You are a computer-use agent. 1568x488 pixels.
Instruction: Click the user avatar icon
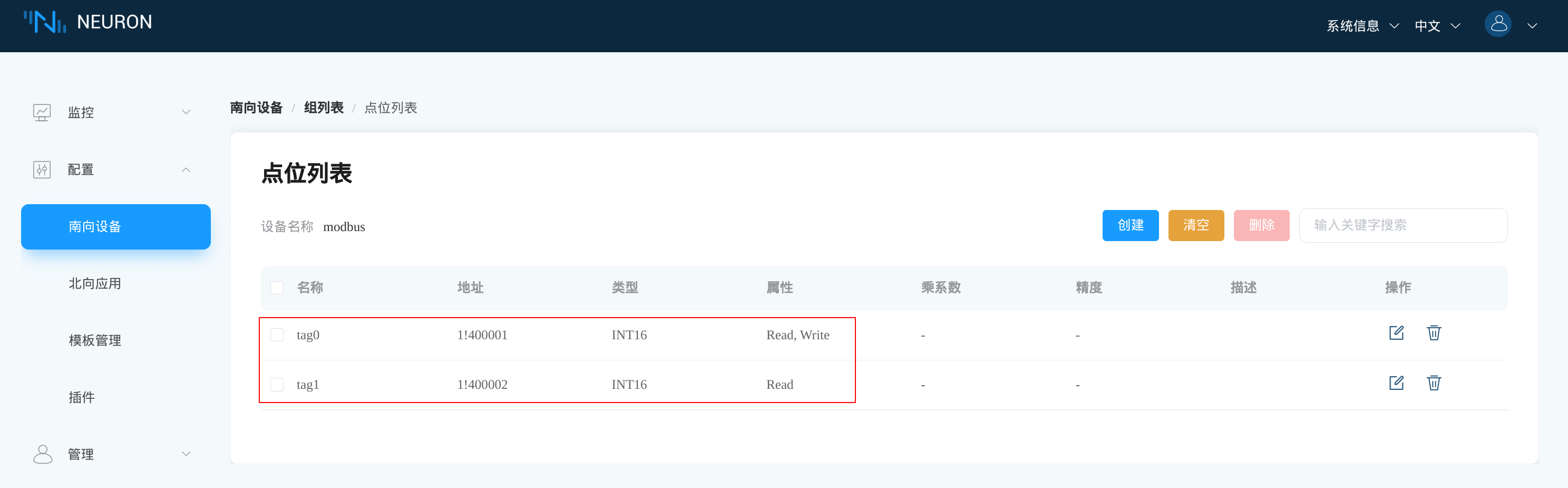[1497, 25]
